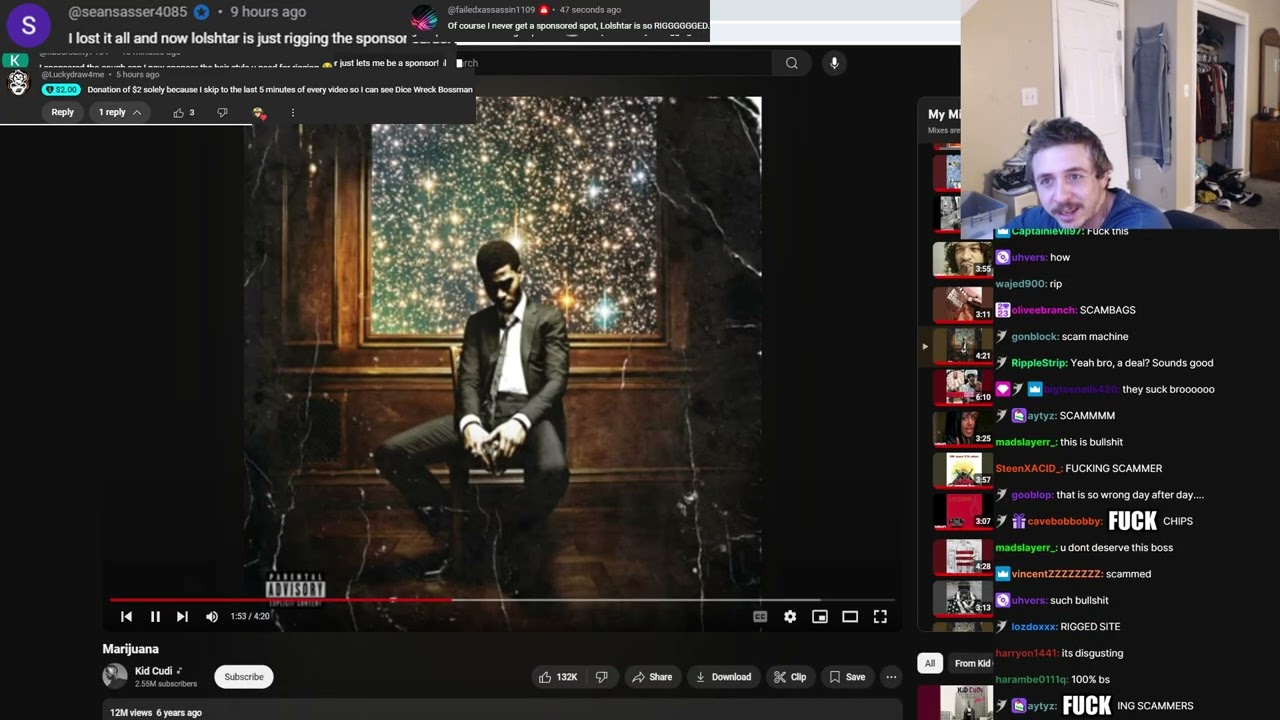
Task: Like the video with 132K likes
Action: (x=558, y=677)
